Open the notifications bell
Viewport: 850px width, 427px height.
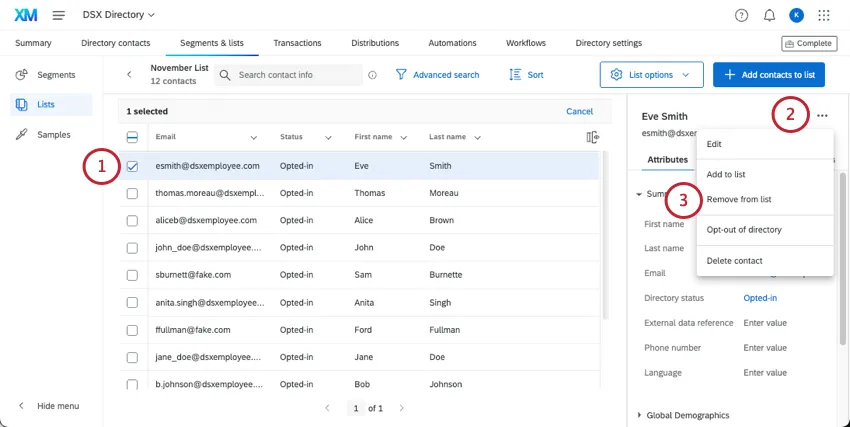coord(769,15)
